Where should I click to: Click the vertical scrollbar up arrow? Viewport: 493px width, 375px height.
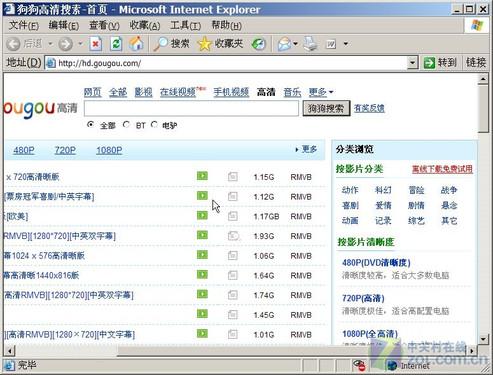point(483,79)
